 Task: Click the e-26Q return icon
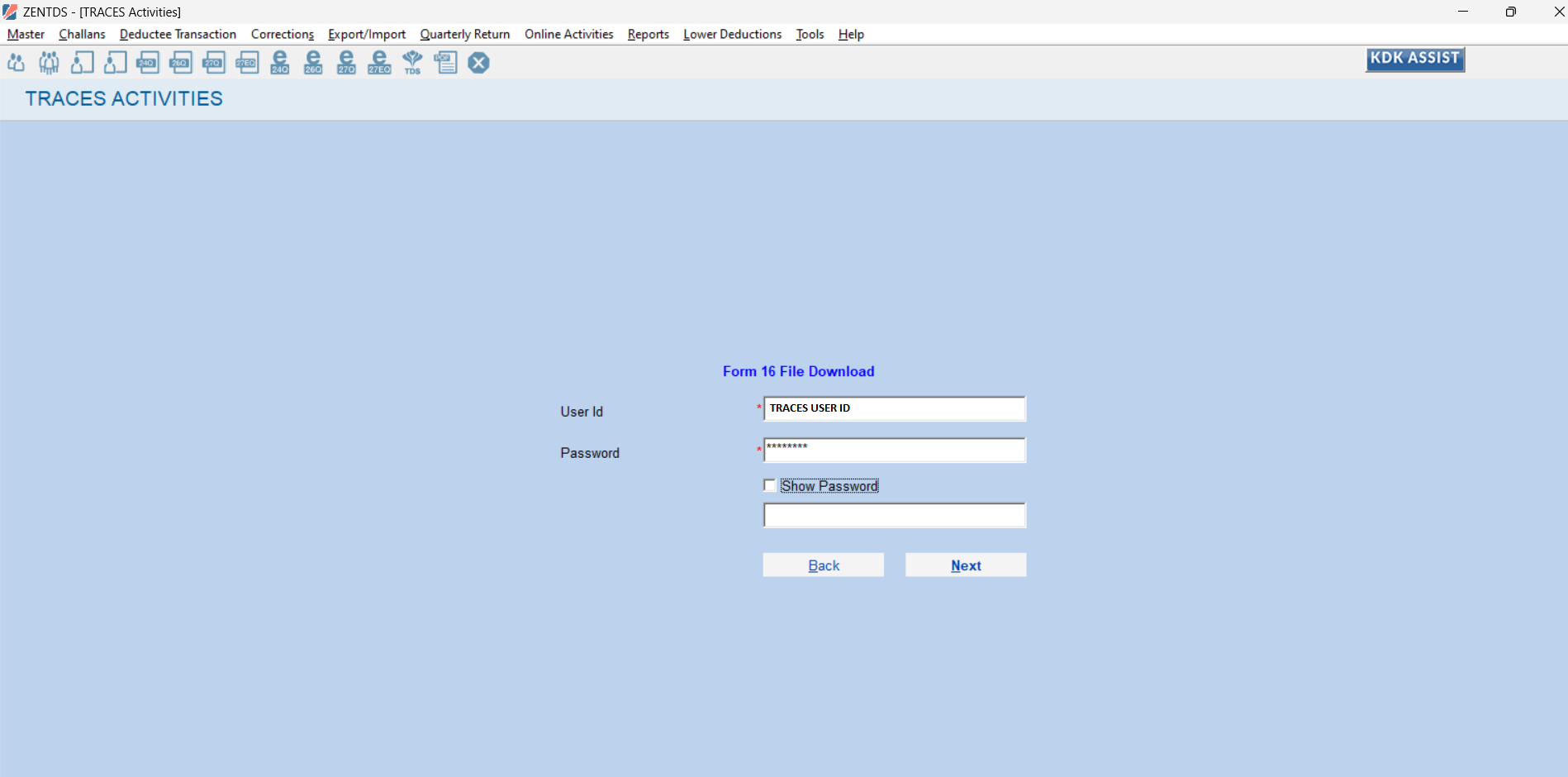coord(313,63)
